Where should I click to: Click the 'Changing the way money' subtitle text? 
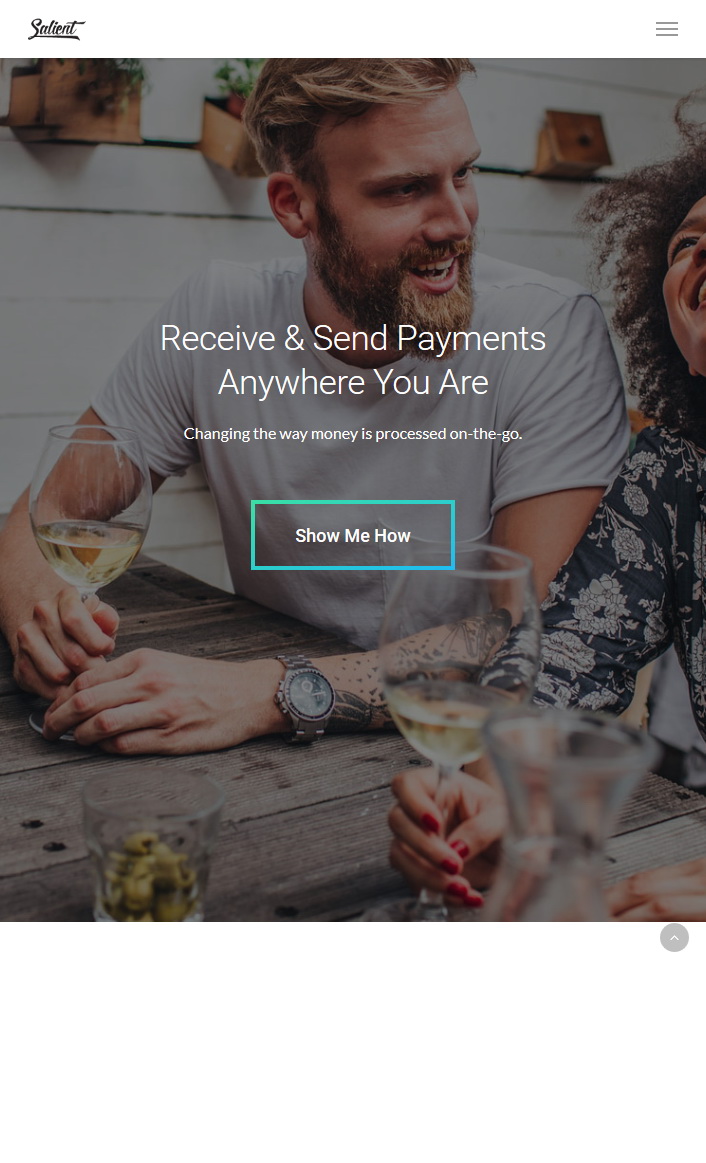[x=353, y=434]
